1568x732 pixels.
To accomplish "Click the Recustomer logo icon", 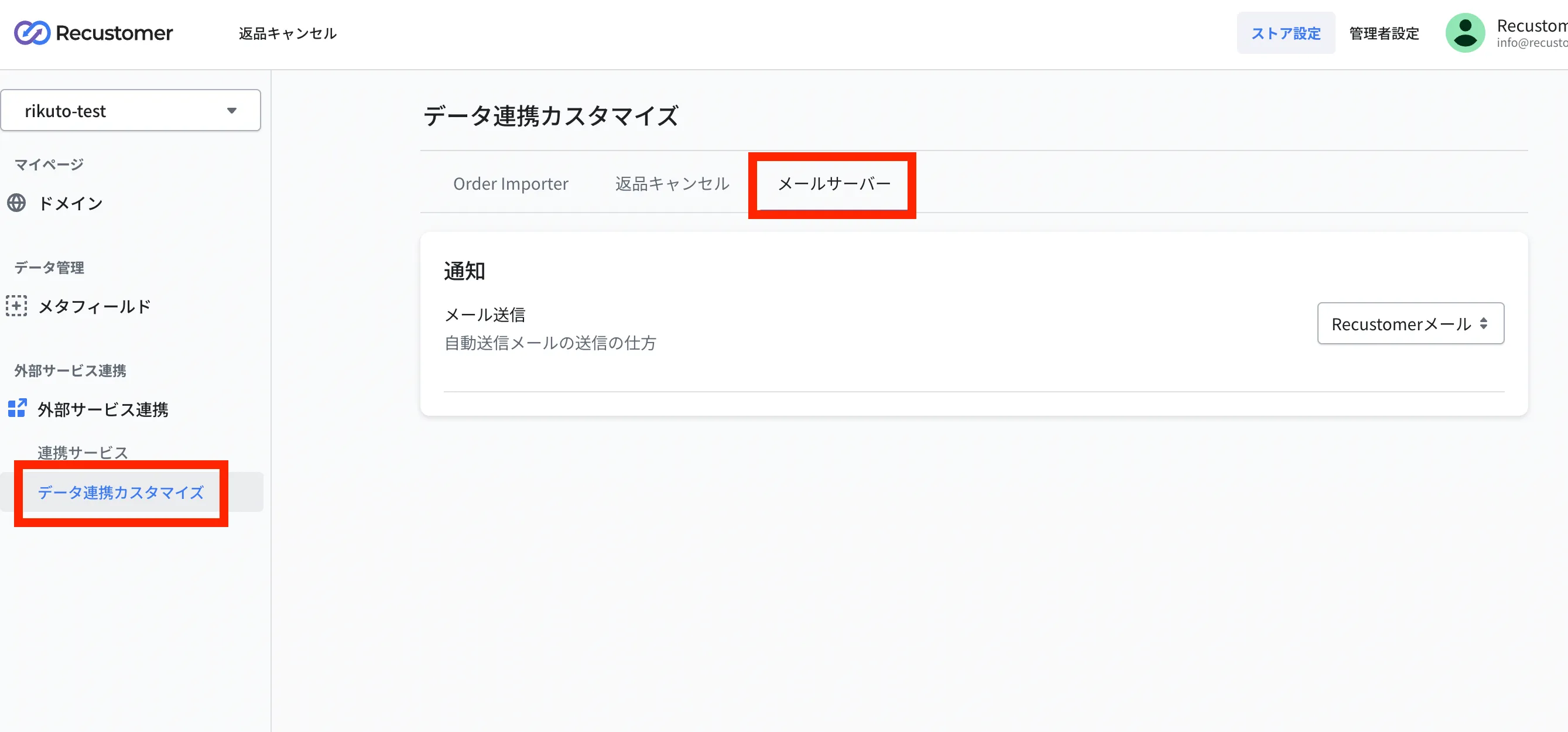I will click(32, 33).
